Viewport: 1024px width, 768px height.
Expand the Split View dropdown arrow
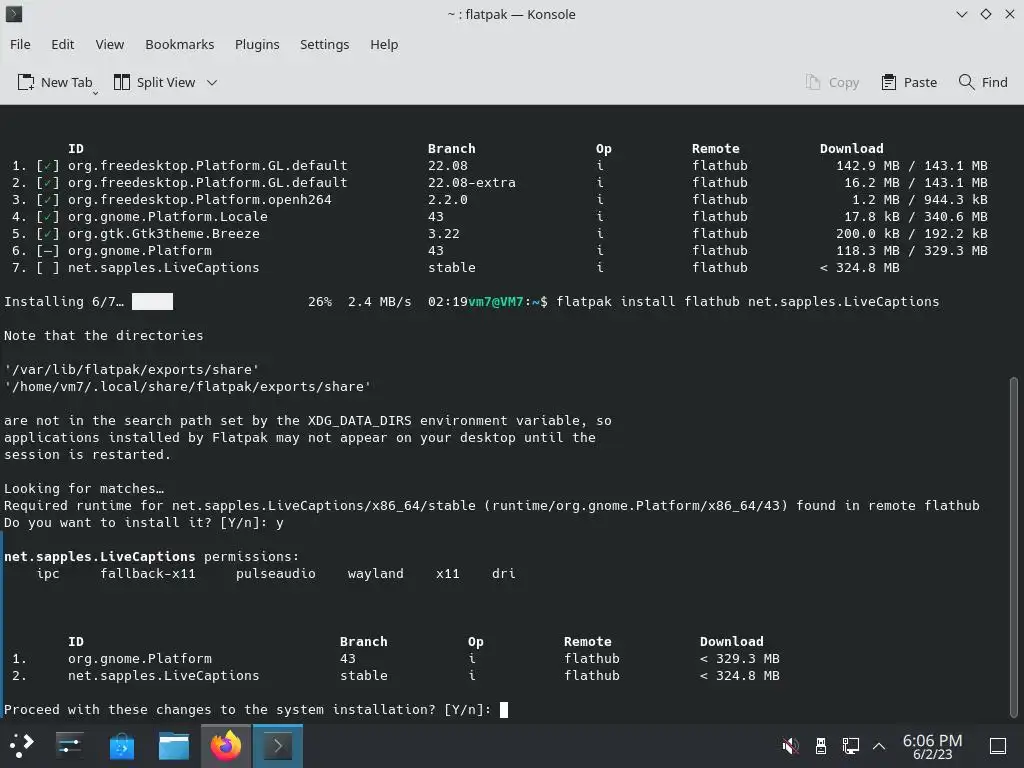pos(212,83)
